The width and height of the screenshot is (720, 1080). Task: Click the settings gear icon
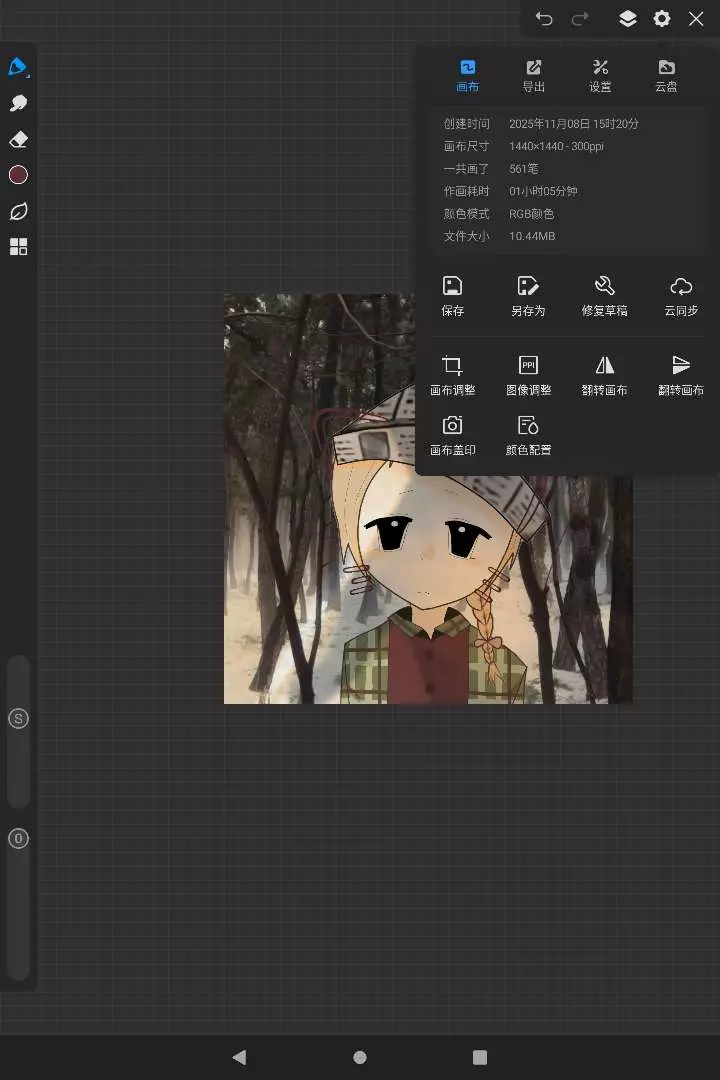(661, 19)
